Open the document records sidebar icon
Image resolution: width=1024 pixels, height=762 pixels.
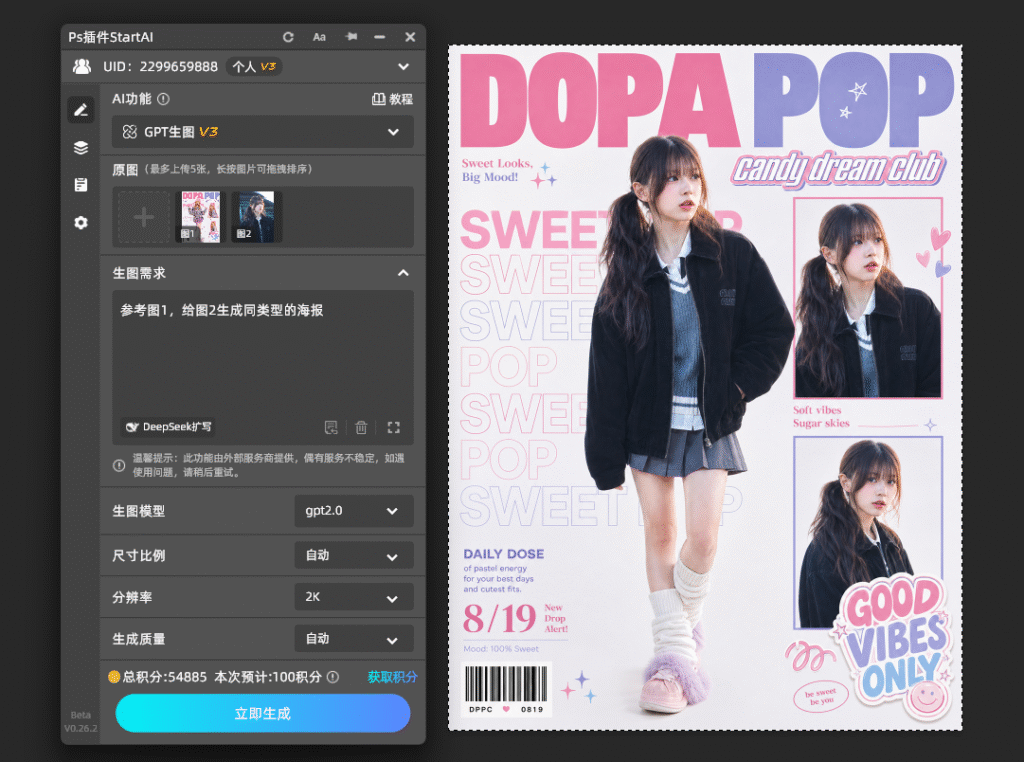(x=81, y=185)
